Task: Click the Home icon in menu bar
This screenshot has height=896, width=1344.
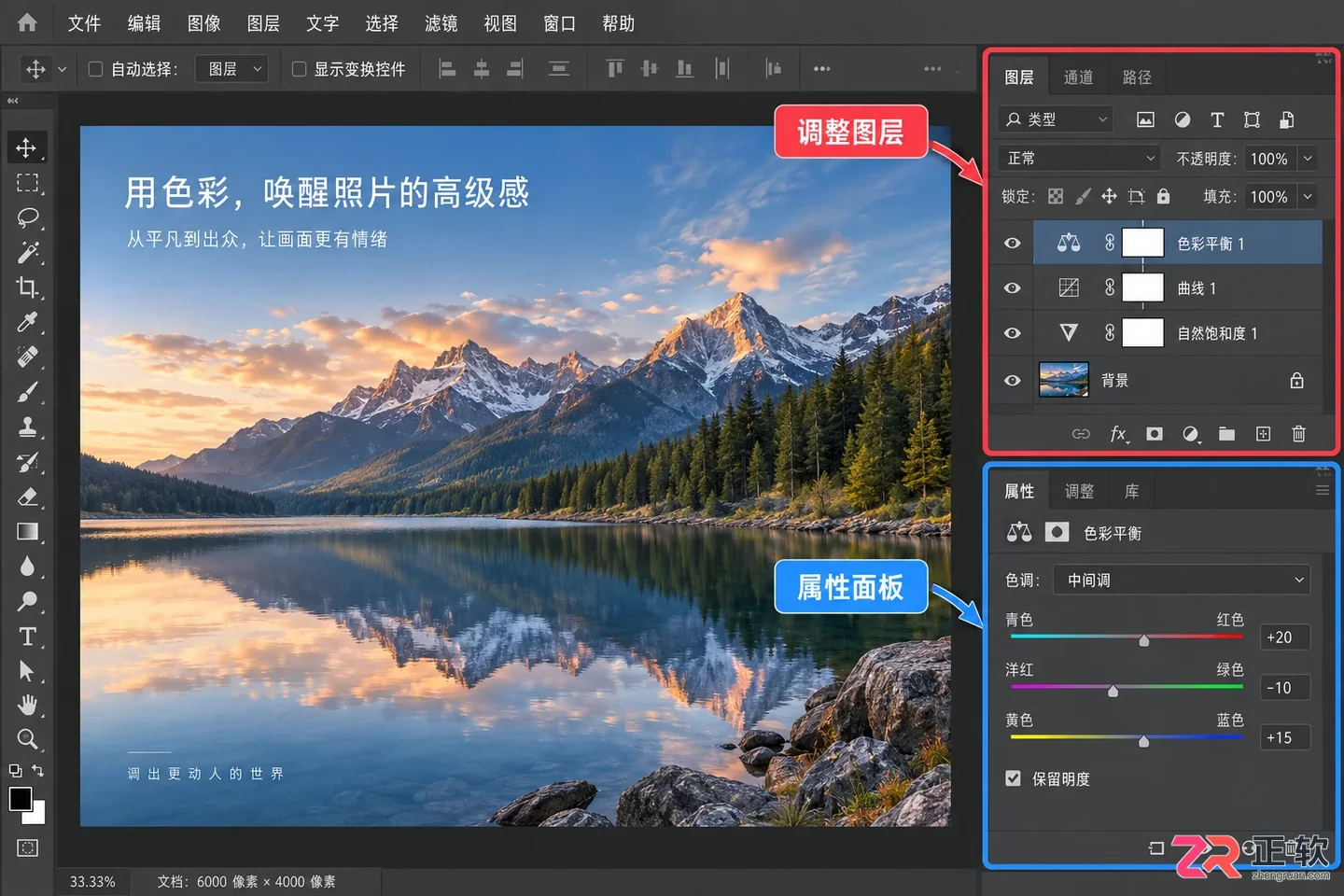Action: 27,22
